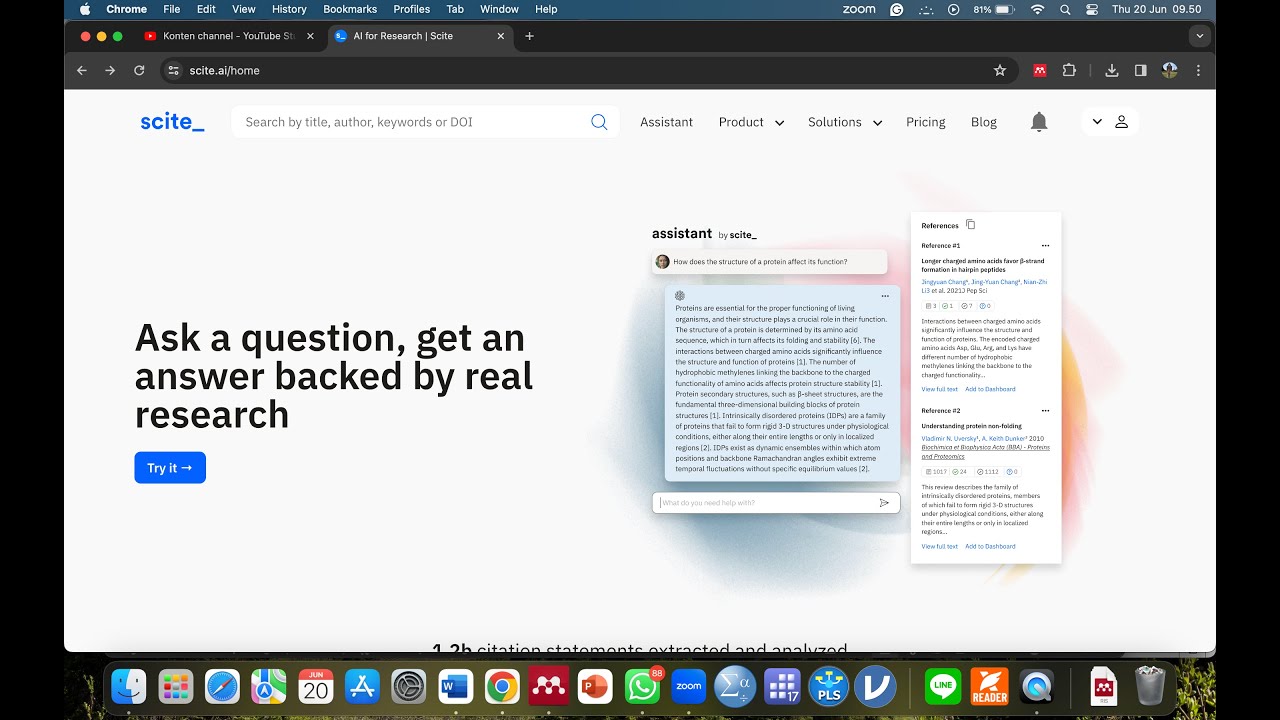Click the Try it button
The width and height of the screenshot is (1280, 720).
click(x=170, y=468)
